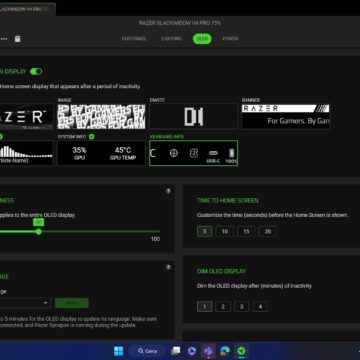Screen dimensions: 360x360
Task: Open Razer Synapse green taskbar icon
Action: (x=241, y=351)
